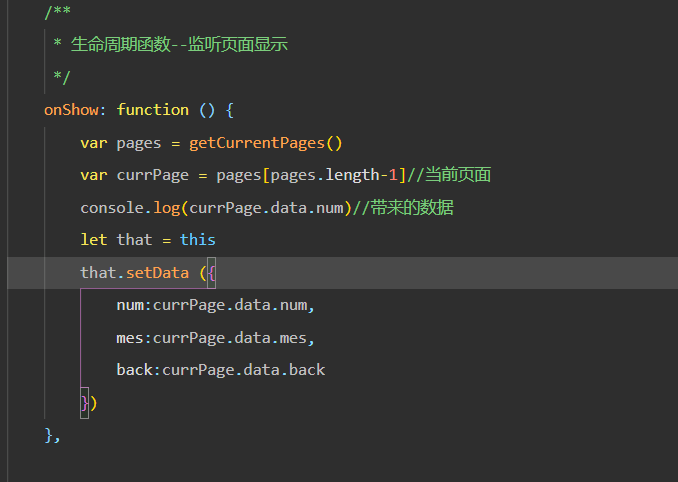Click num:currPage.data.num line

(215, 305)
